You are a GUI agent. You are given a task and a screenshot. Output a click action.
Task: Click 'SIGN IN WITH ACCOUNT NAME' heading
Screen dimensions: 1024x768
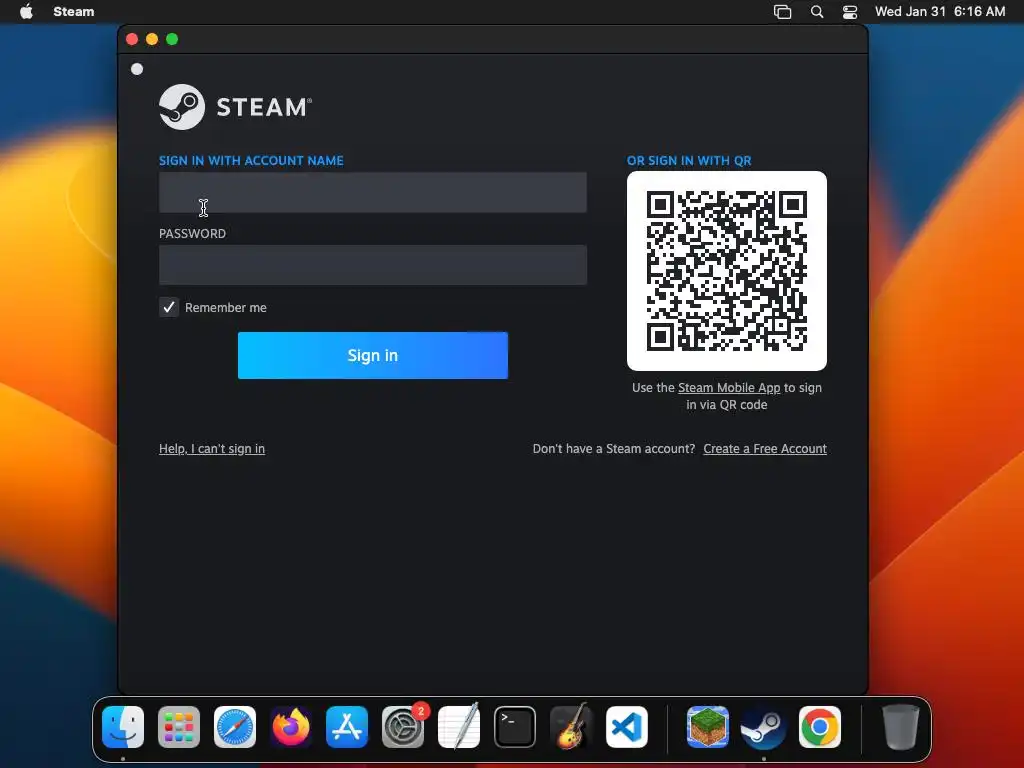(251, 161)
